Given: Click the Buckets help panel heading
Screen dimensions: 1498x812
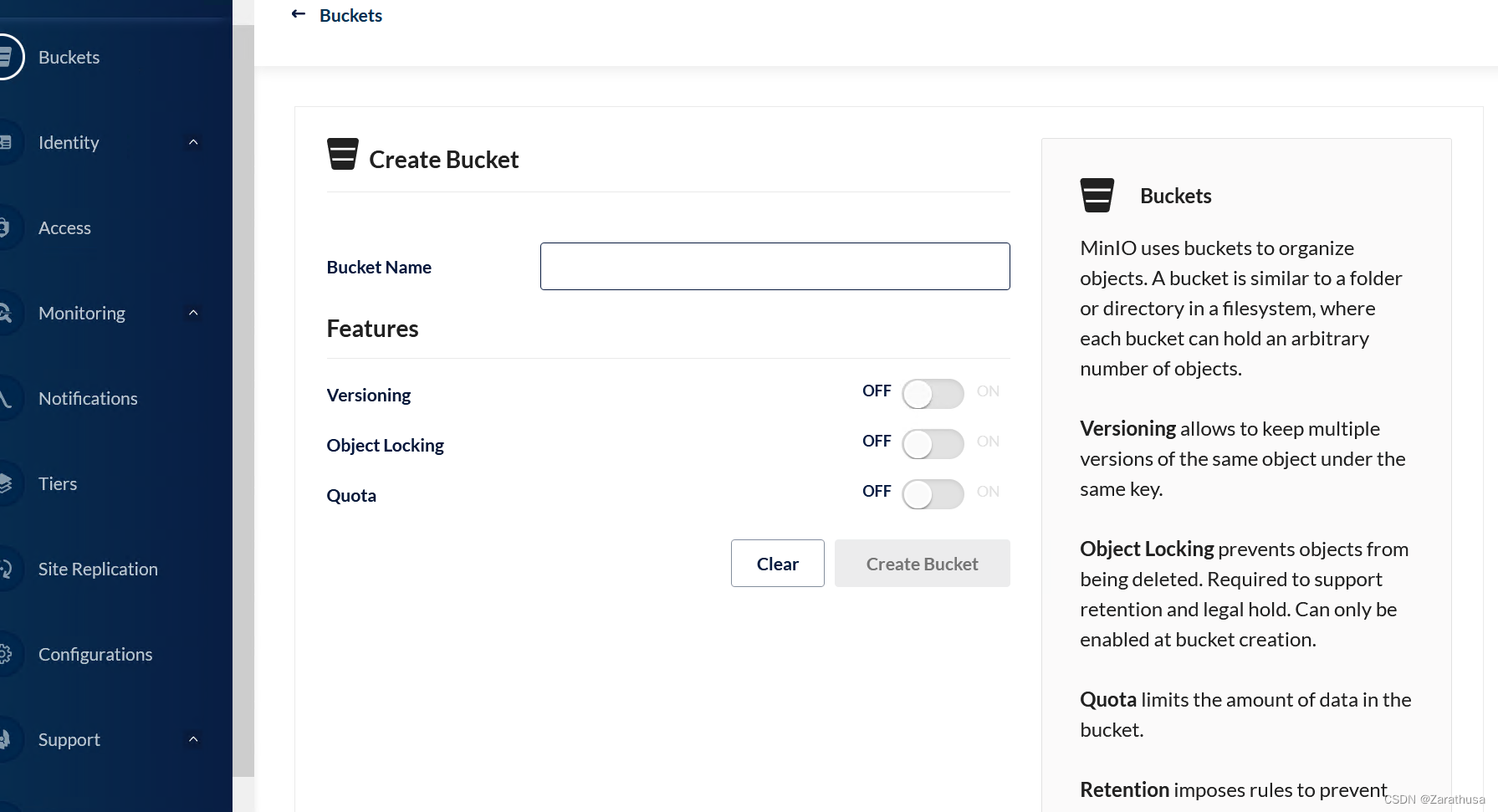Looking at the screenshot, I should tap(1175, 196).
